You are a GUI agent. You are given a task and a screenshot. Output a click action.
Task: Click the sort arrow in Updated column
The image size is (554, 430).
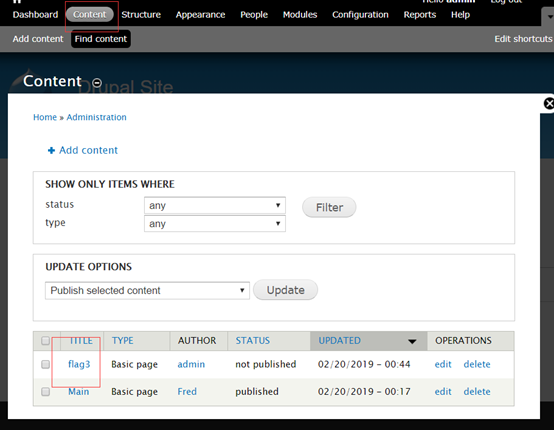(412, 341)
